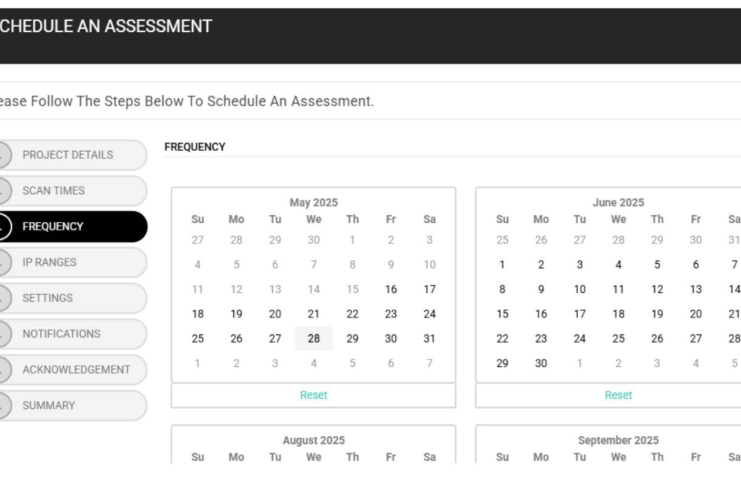The height and width of the screenshot is (486, 741).
Task: Reset the May 2025 calendar
Action: 313,395
